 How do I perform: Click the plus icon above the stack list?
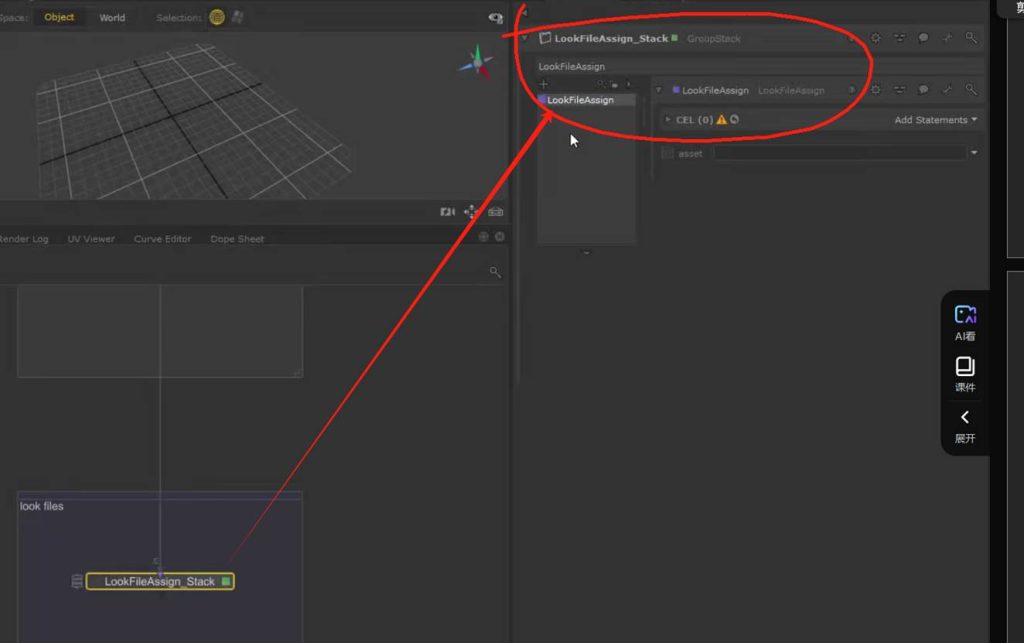pyautogui.click(x=544, y=84)
